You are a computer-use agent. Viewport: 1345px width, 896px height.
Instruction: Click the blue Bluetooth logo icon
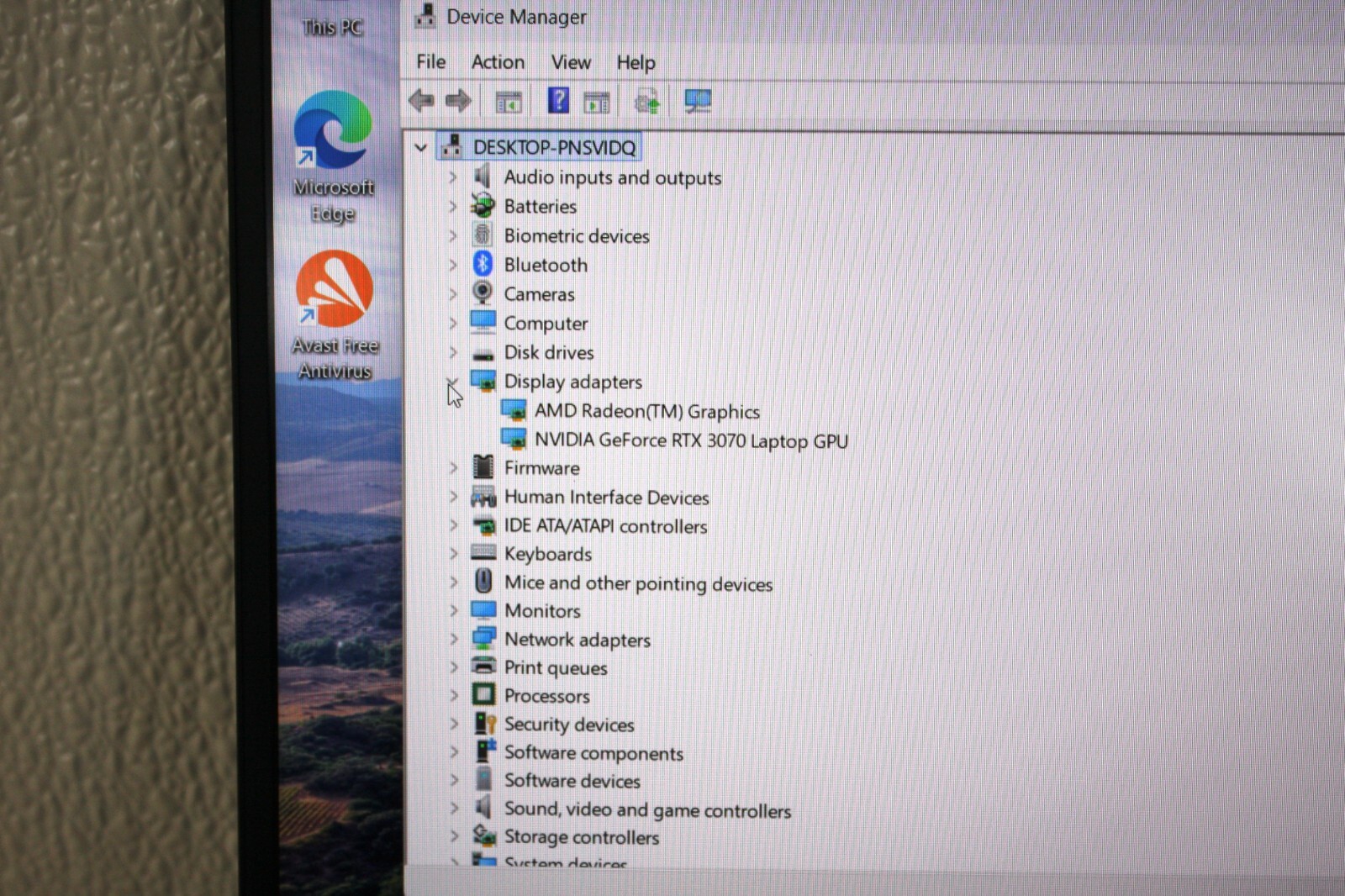coord(483,264)
